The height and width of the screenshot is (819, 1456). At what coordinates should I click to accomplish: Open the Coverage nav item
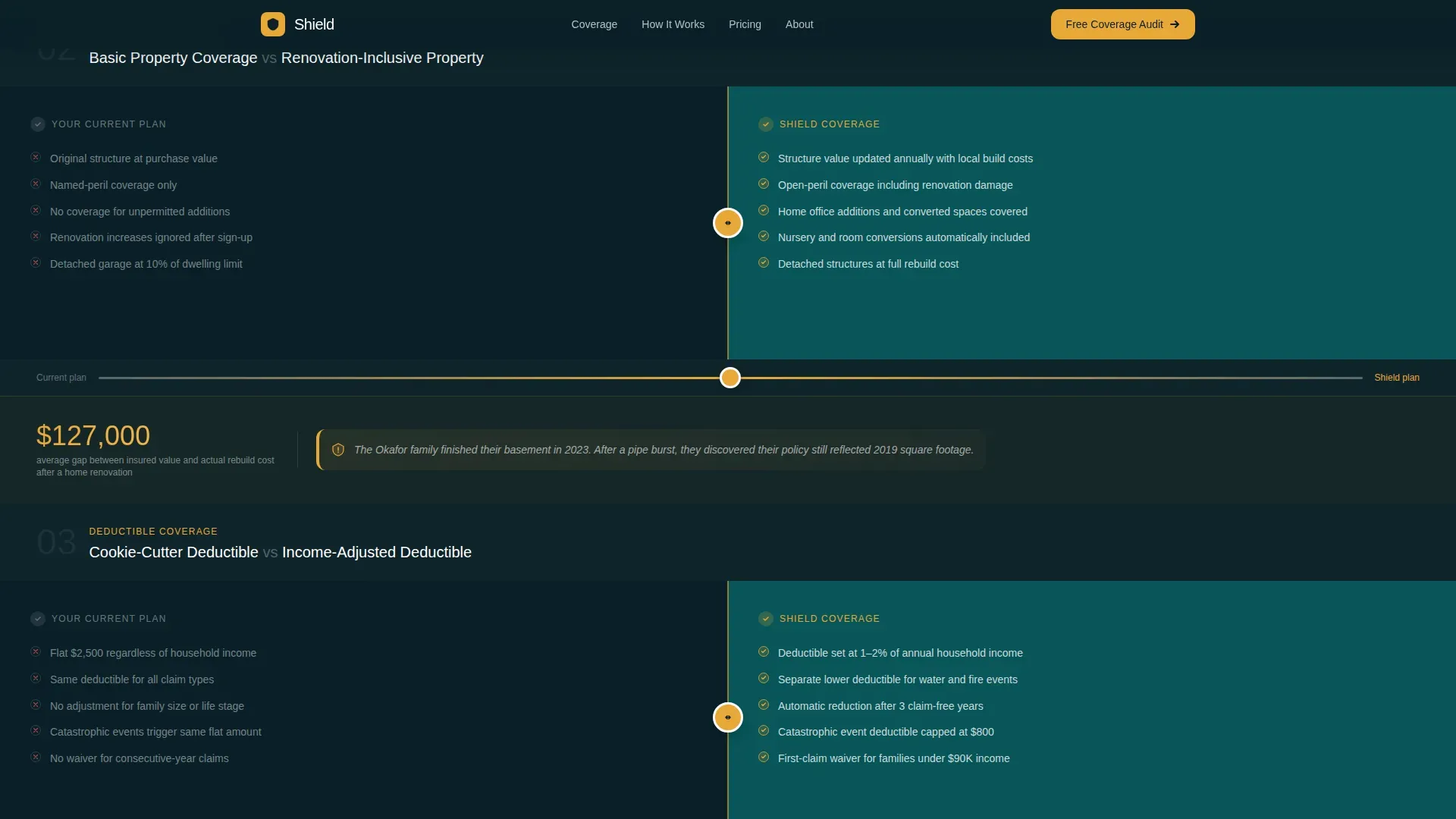(x=594, y=24)
